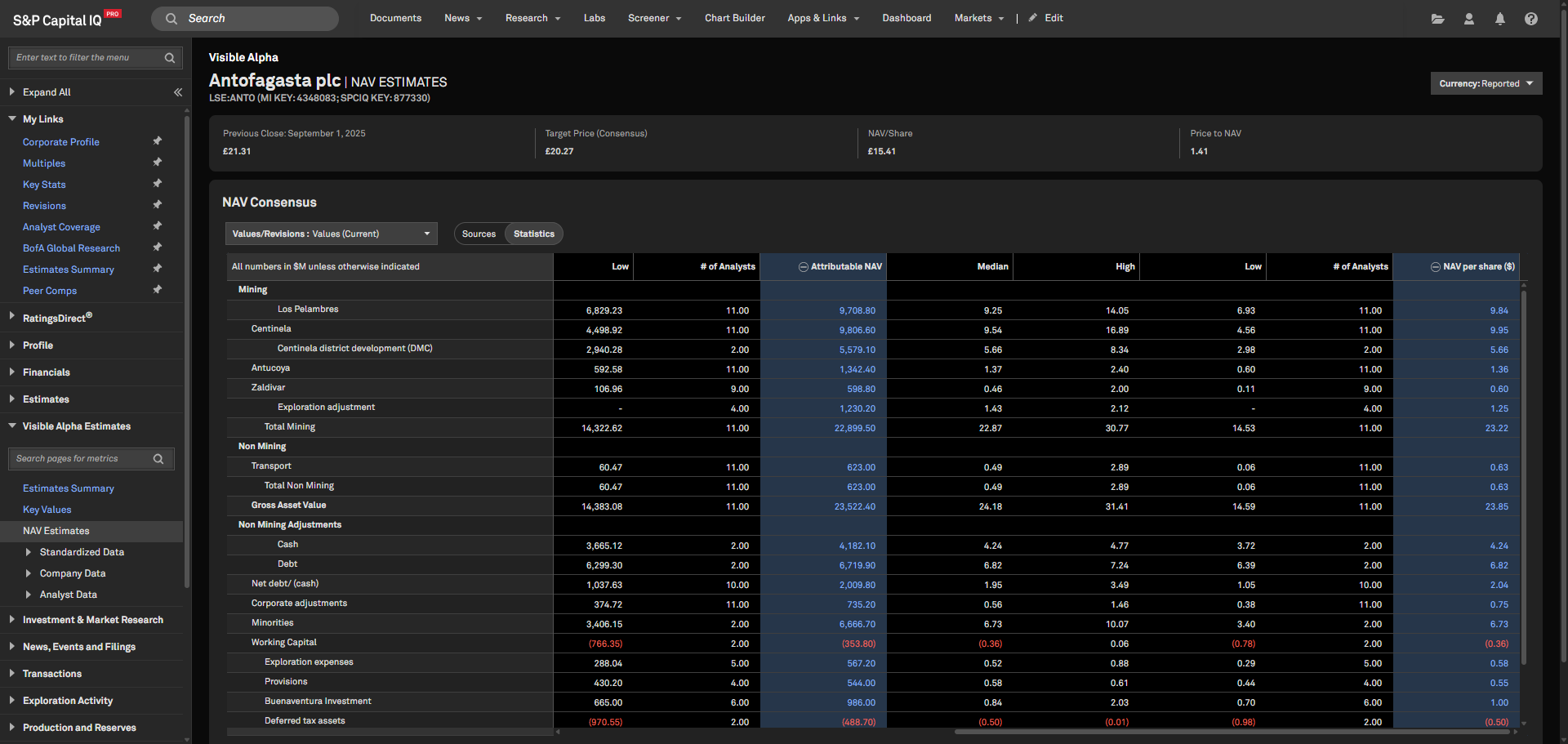Expand Investment & Market Research section
1568x744 pixels.
tap(12, 619)
